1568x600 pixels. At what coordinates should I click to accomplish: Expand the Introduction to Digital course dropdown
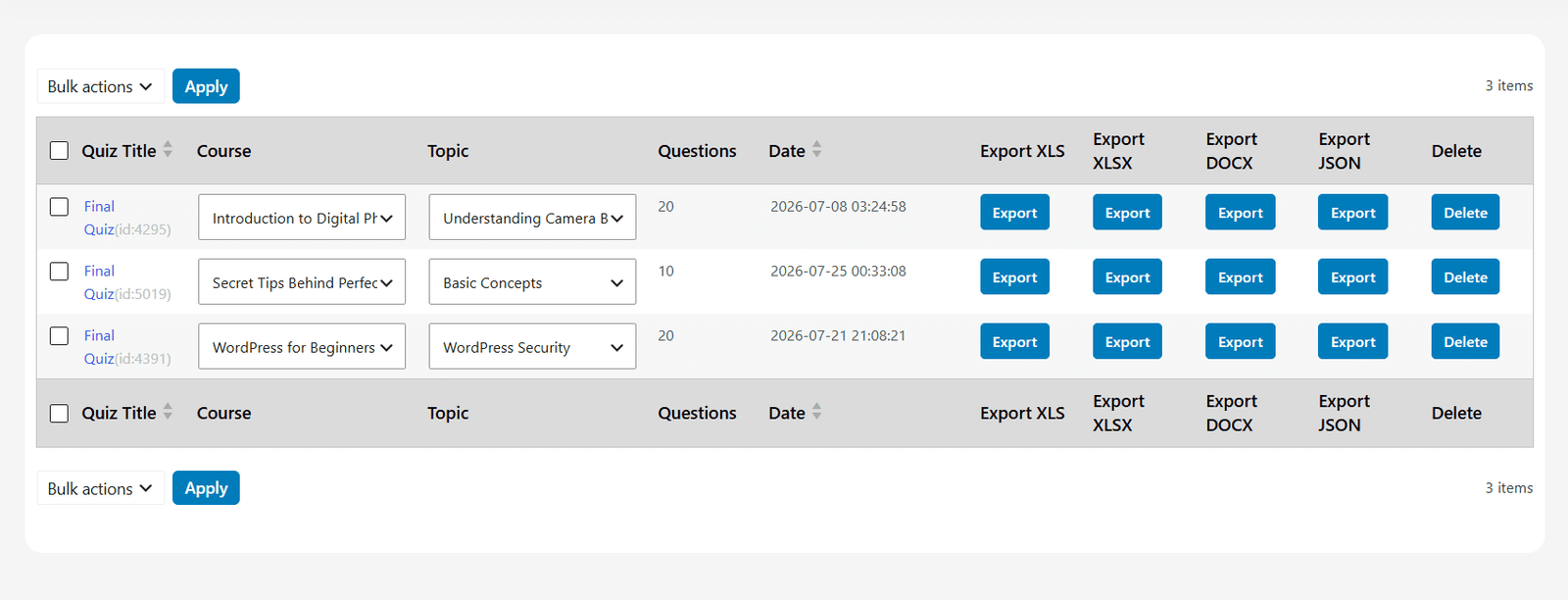click(x=302, y=218)
